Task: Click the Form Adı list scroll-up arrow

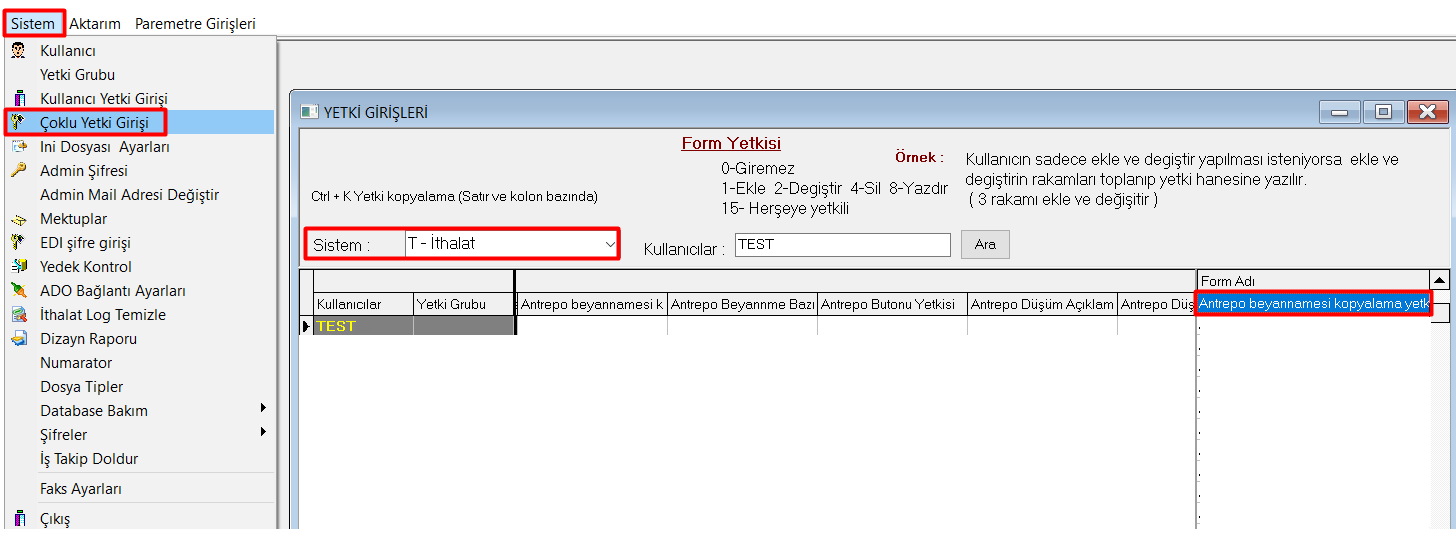Action: coord(1439,281)
